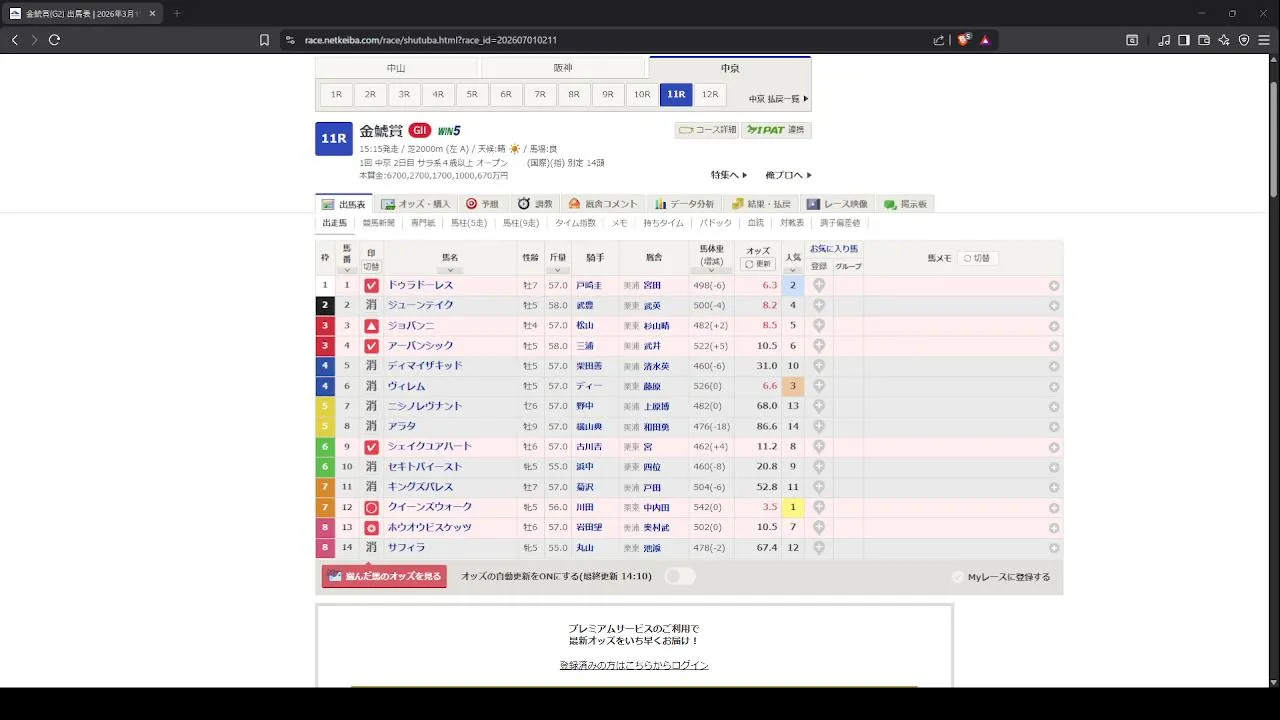Click the share icon in address bar
Screen dimensions: 1280x720
click(x=939, y=40)
